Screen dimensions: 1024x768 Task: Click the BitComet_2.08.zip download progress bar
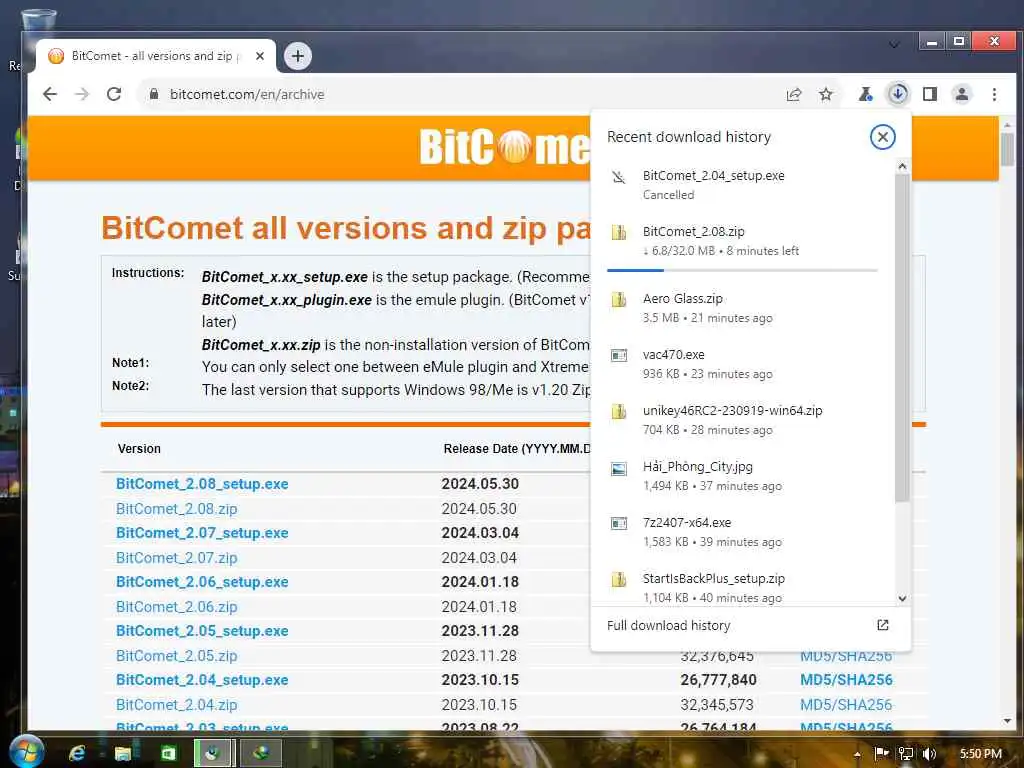(x=742, y=270)
